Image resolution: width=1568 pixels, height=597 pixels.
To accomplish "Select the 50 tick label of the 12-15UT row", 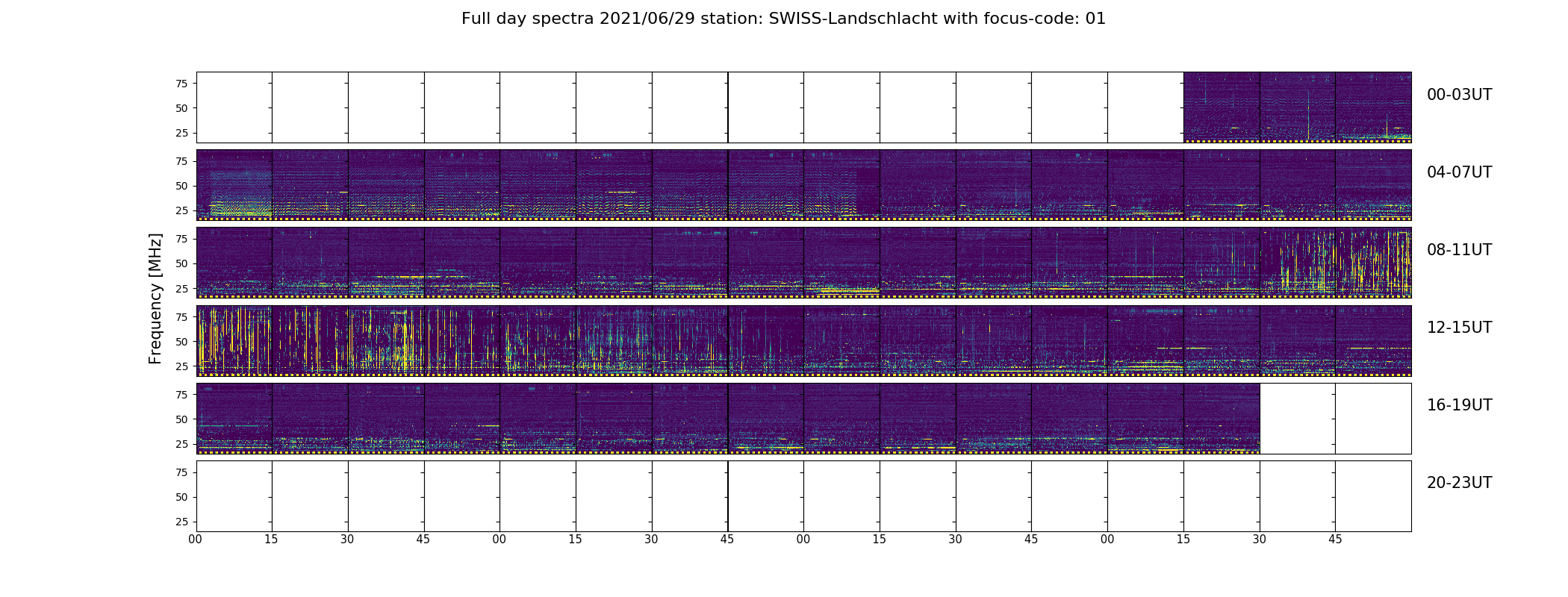I will pyautogui.click(x=181, y=341).
